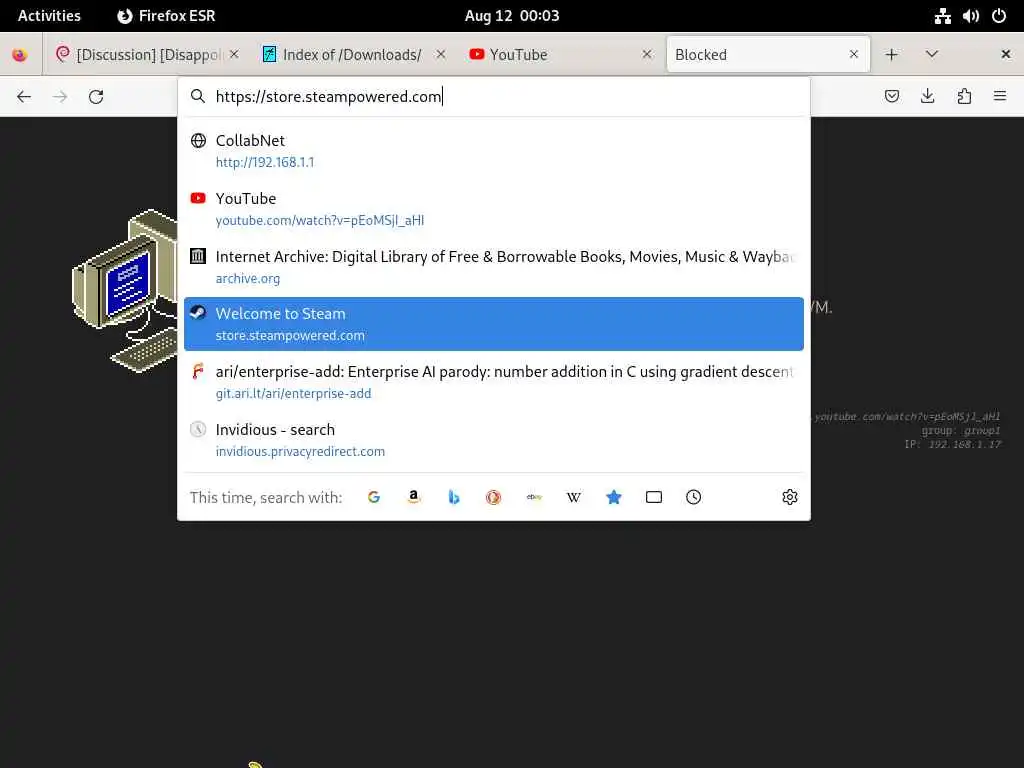Search with eBay this time

(534, 497)
